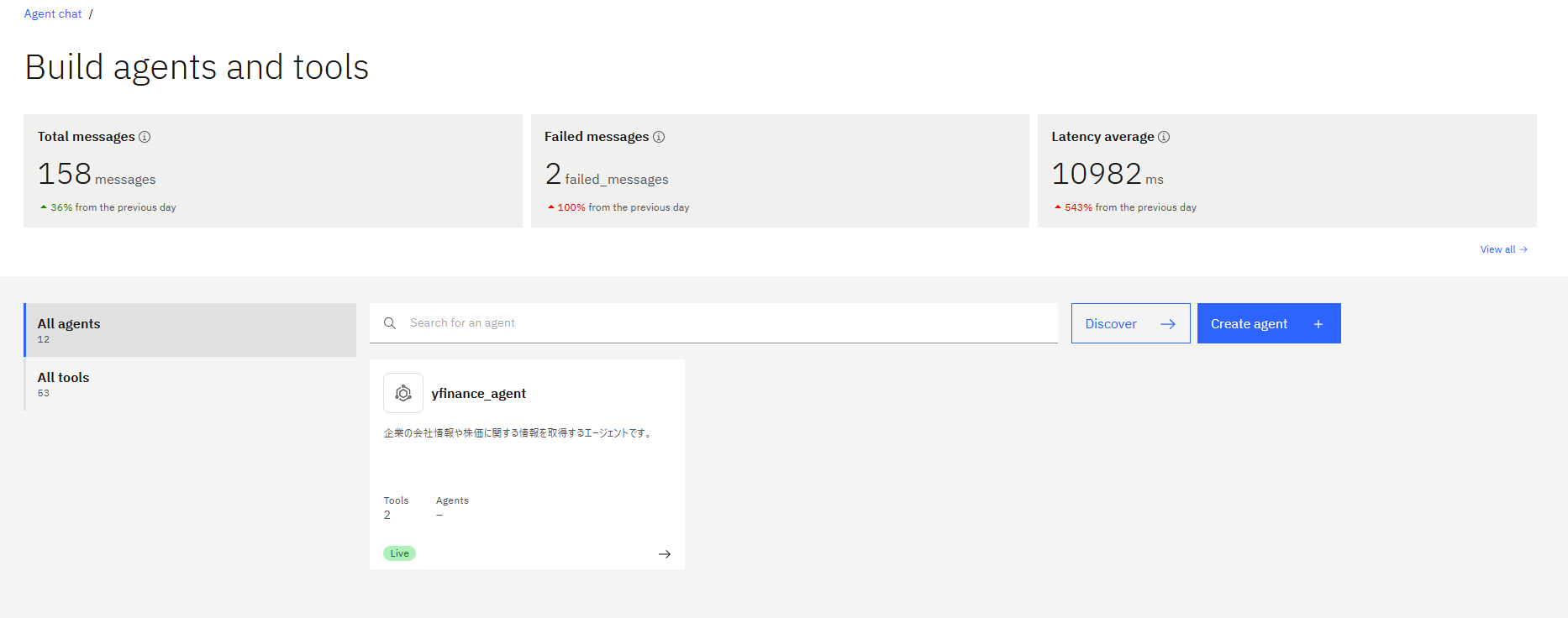Click the arrow on yfinance_agent card
Image resolution: width=1568 pixels, height=618 pixels.
[x=664, y=554]
